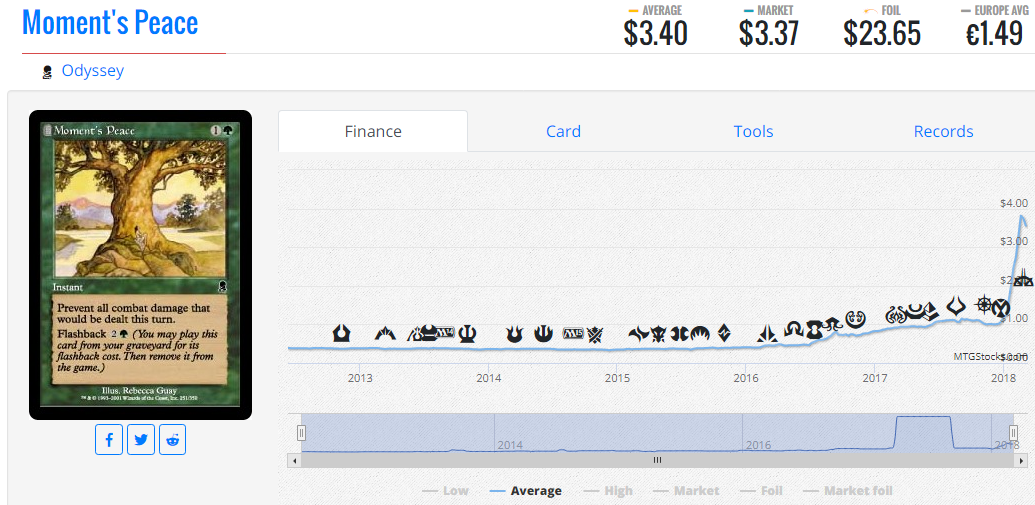Screen dimensions: 1035x505
Task: Click the EUROPE AVG header label
Action: (1001, 11)
